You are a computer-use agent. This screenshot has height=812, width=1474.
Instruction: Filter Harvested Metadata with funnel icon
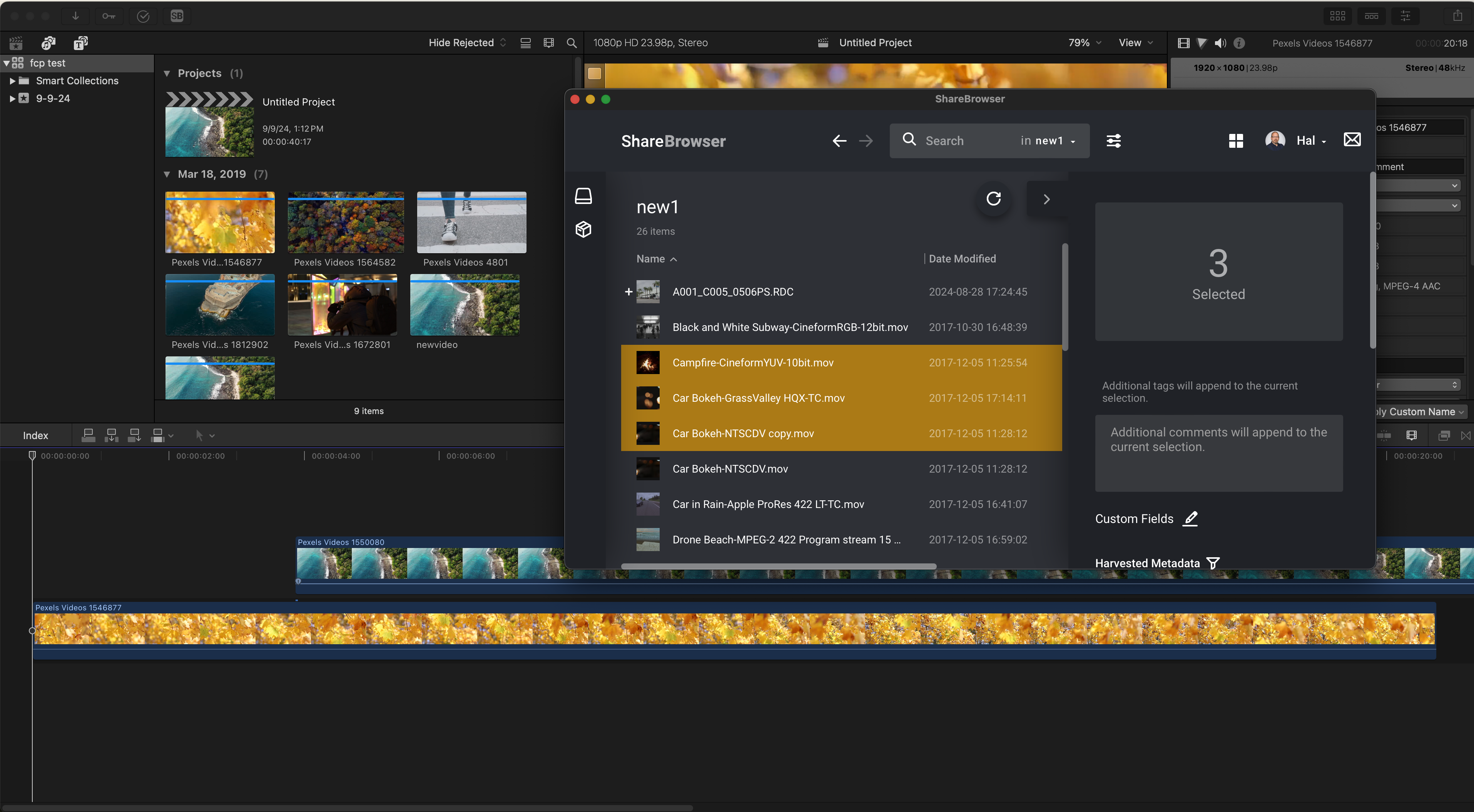click(1213, 563)
